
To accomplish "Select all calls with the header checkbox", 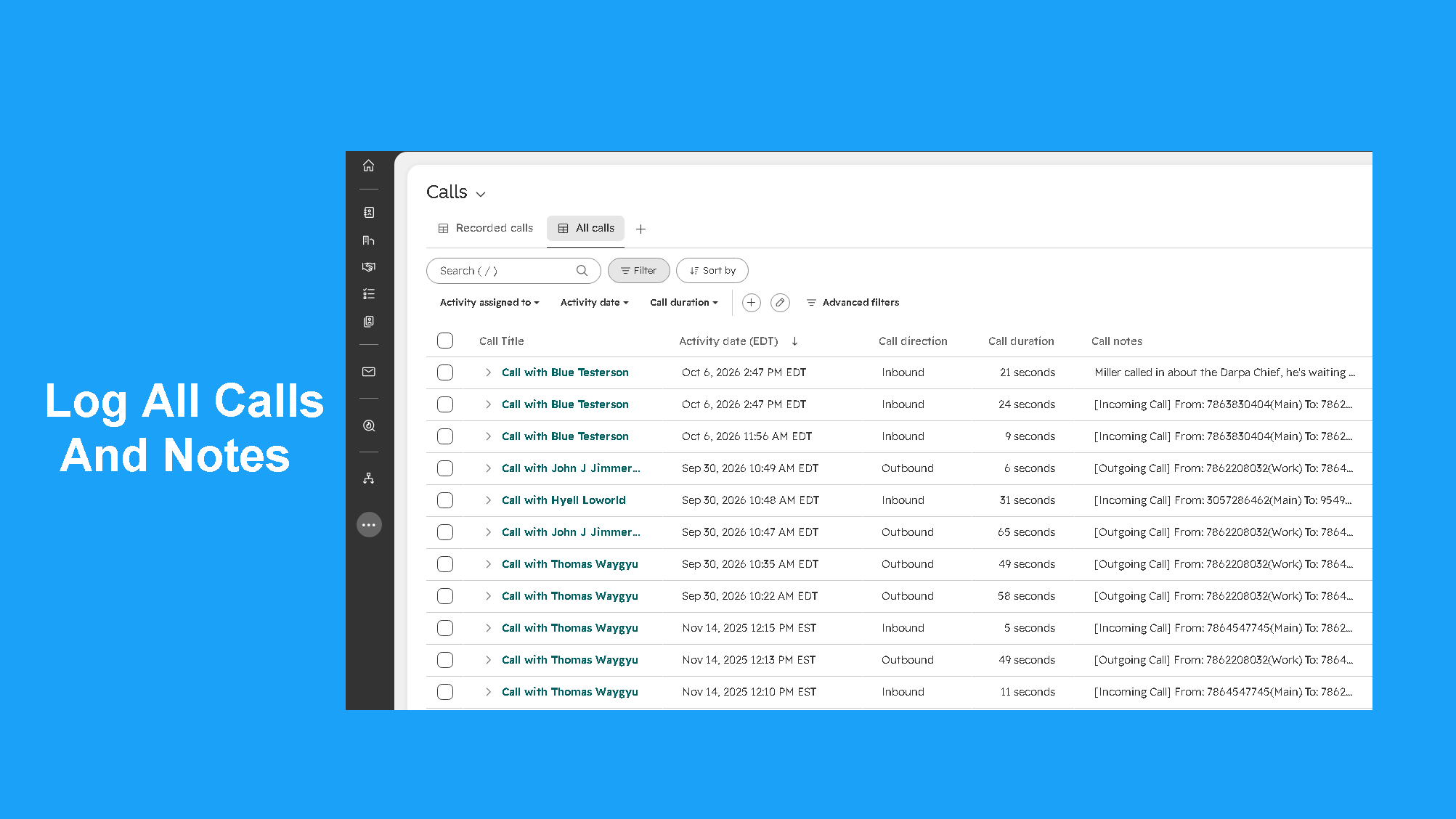I will pos(445,341).
